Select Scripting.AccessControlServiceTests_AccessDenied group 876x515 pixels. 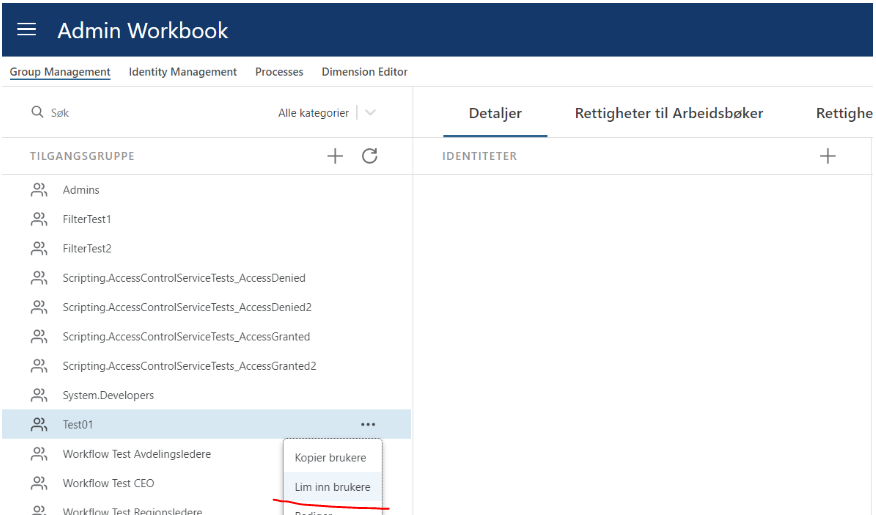point(184,278)
